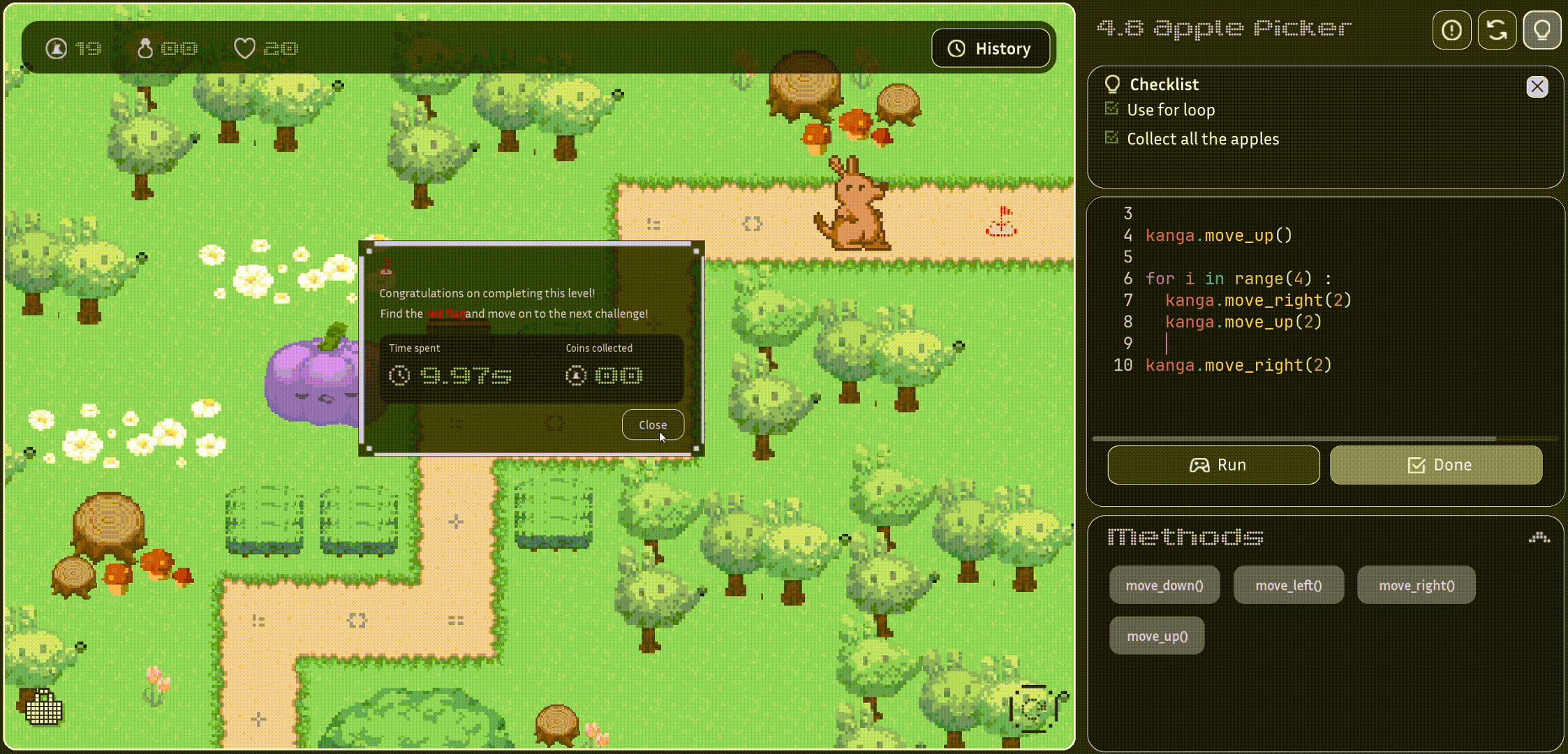Click the apple counter icon
Screen dimensions: 1568x754
[x=145, y=48]
